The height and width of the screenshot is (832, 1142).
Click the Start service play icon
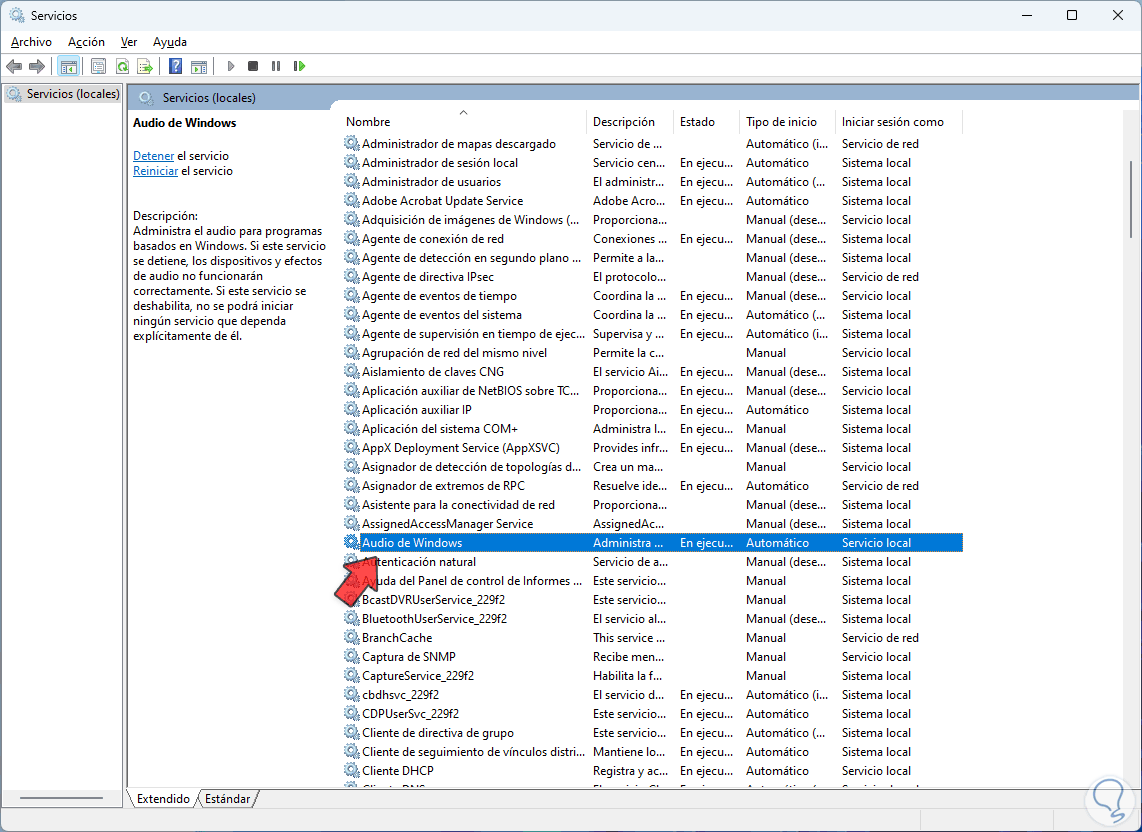(x=231, y=66)
